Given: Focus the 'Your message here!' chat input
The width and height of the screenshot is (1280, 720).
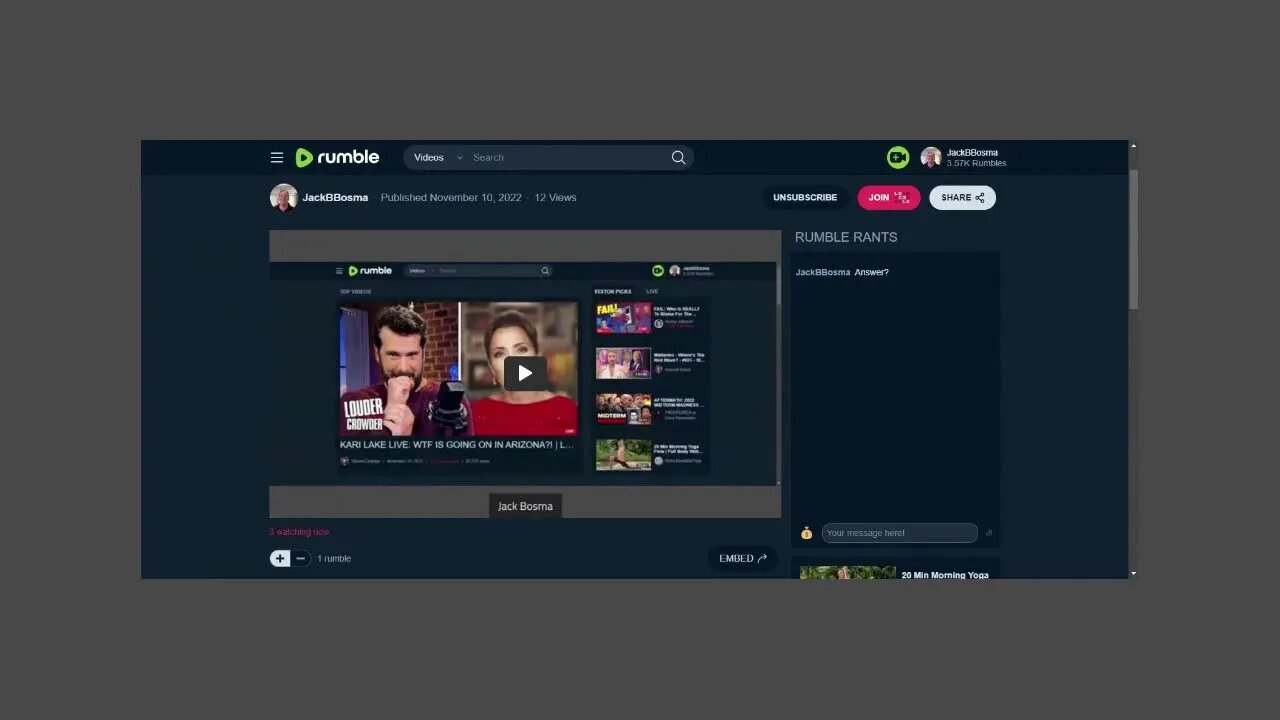Looking at the screenshot, I should 899,533.
